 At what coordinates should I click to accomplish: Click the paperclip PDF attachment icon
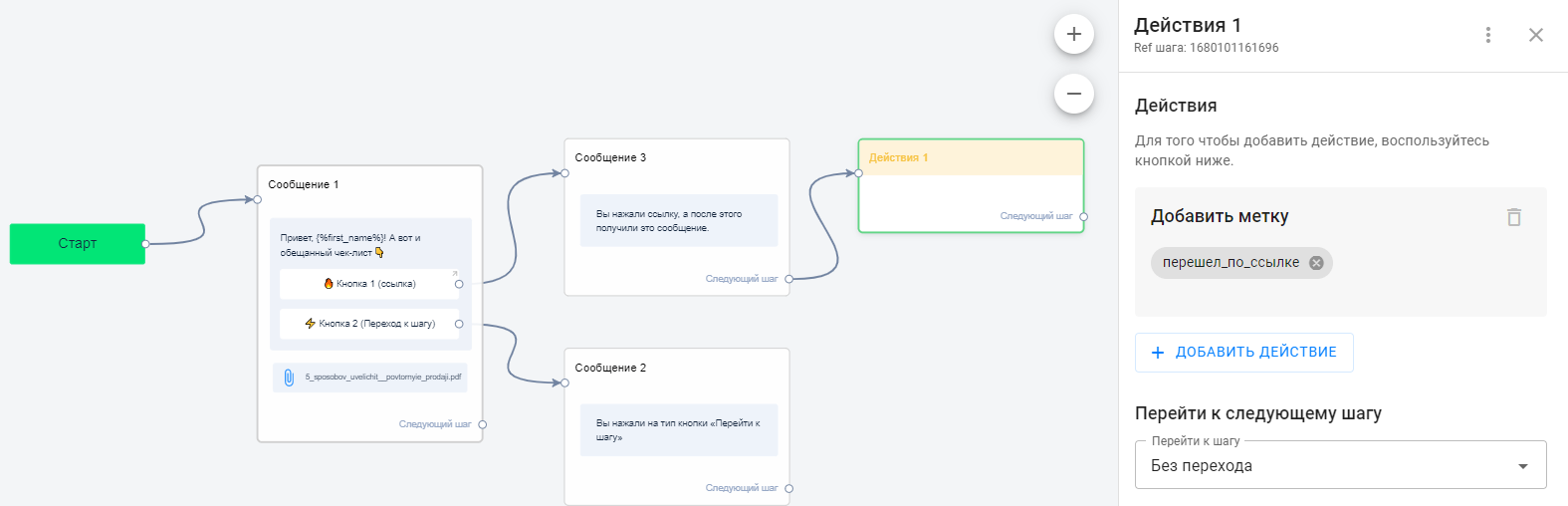[x=289, y=378]
